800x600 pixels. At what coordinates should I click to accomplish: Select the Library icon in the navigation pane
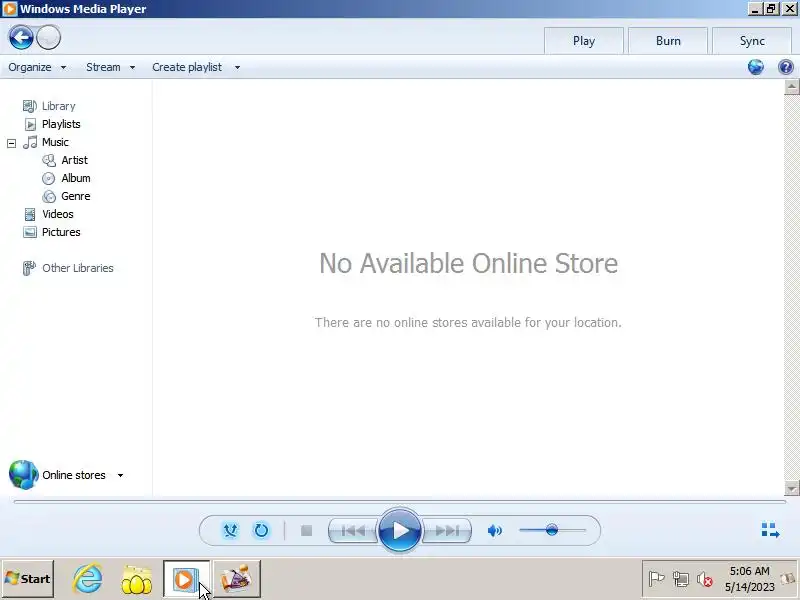pyautogui.click(x=30, y=106)
